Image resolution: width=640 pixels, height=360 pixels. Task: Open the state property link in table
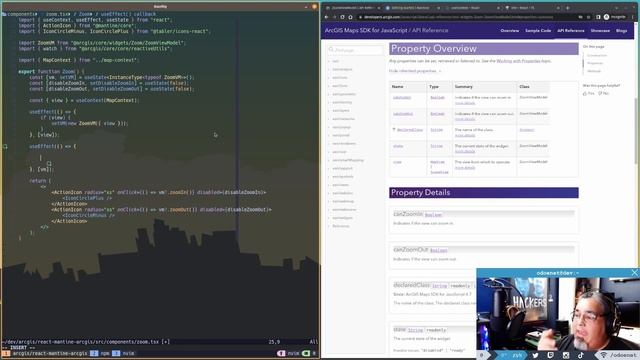click(398, 146)
